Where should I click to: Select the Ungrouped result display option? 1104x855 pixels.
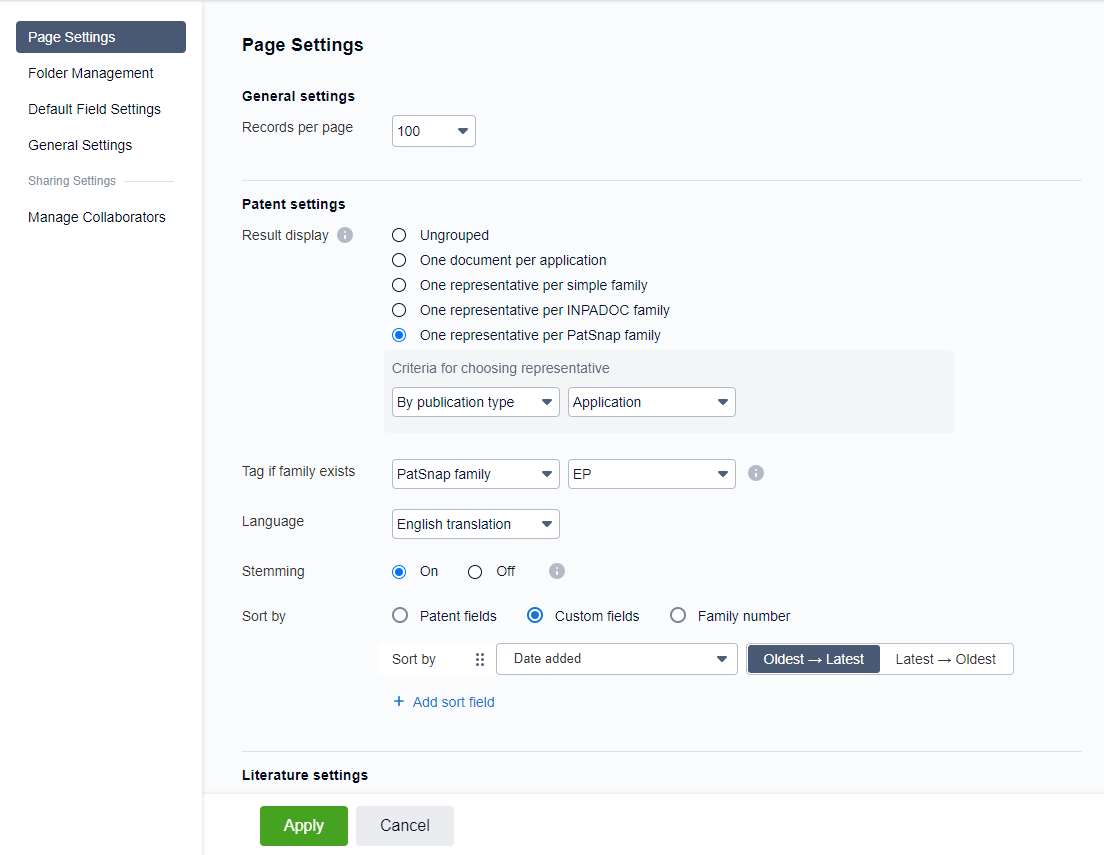click(399, 235)
